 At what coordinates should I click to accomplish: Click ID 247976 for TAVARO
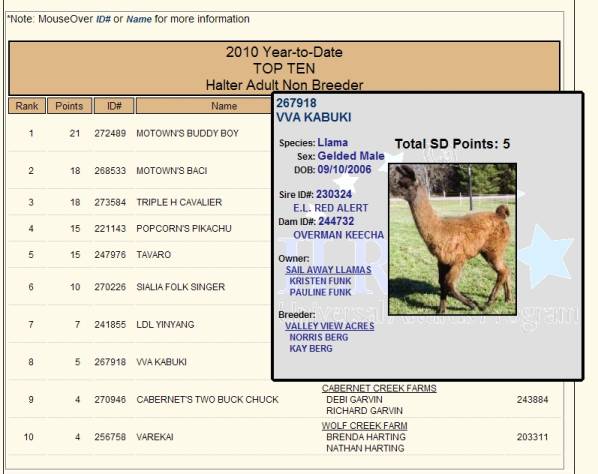pyautogui.click(x=110, y=254)
